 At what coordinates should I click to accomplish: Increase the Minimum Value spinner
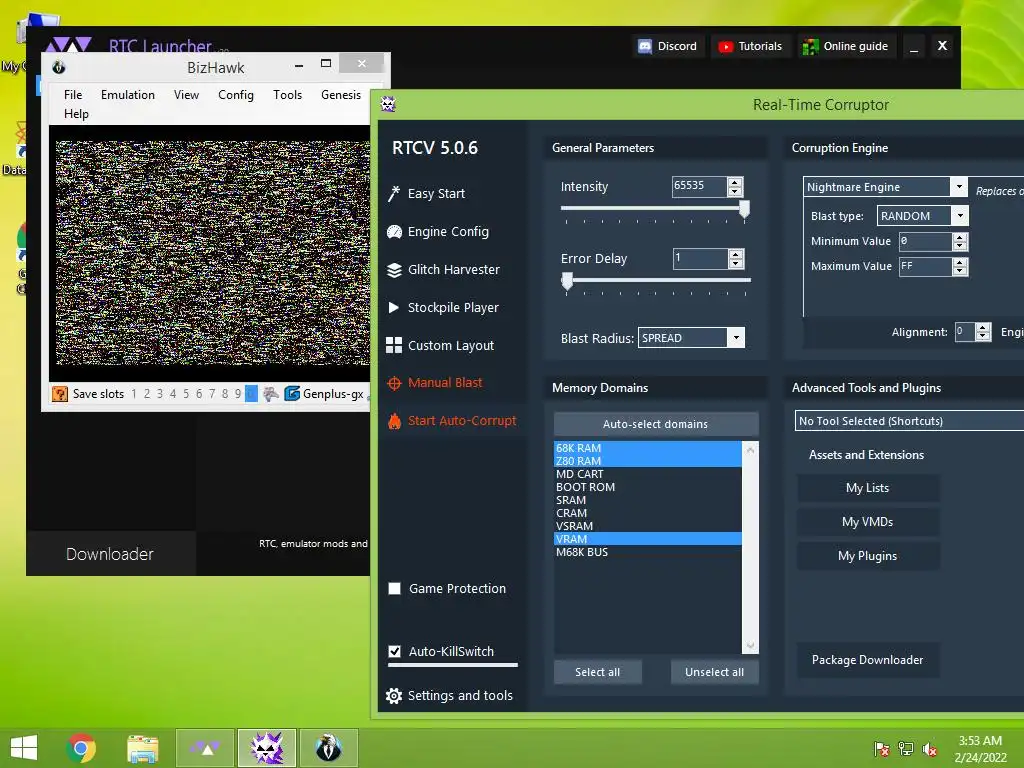click(959, 238)
